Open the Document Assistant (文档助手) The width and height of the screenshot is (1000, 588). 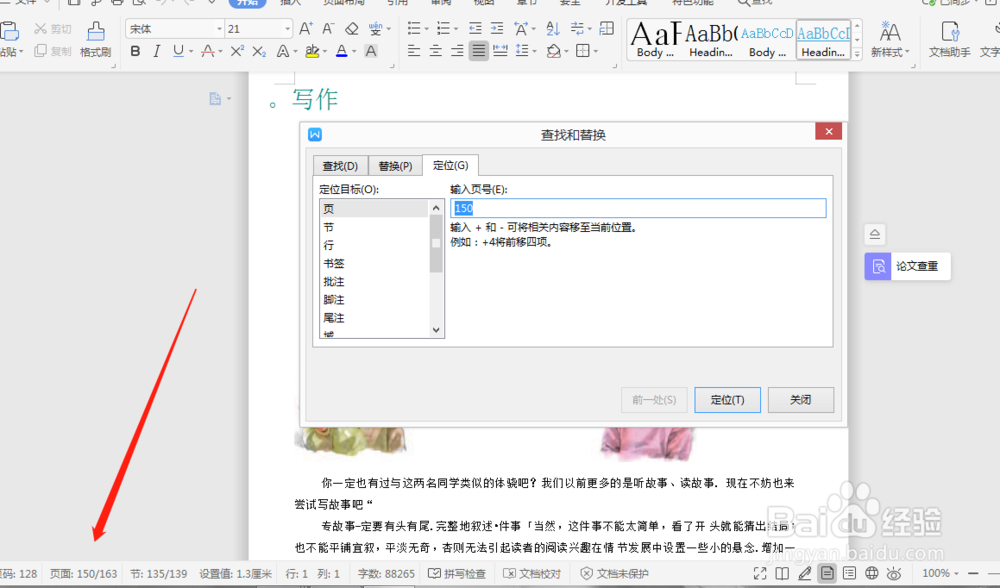(950, 38)
